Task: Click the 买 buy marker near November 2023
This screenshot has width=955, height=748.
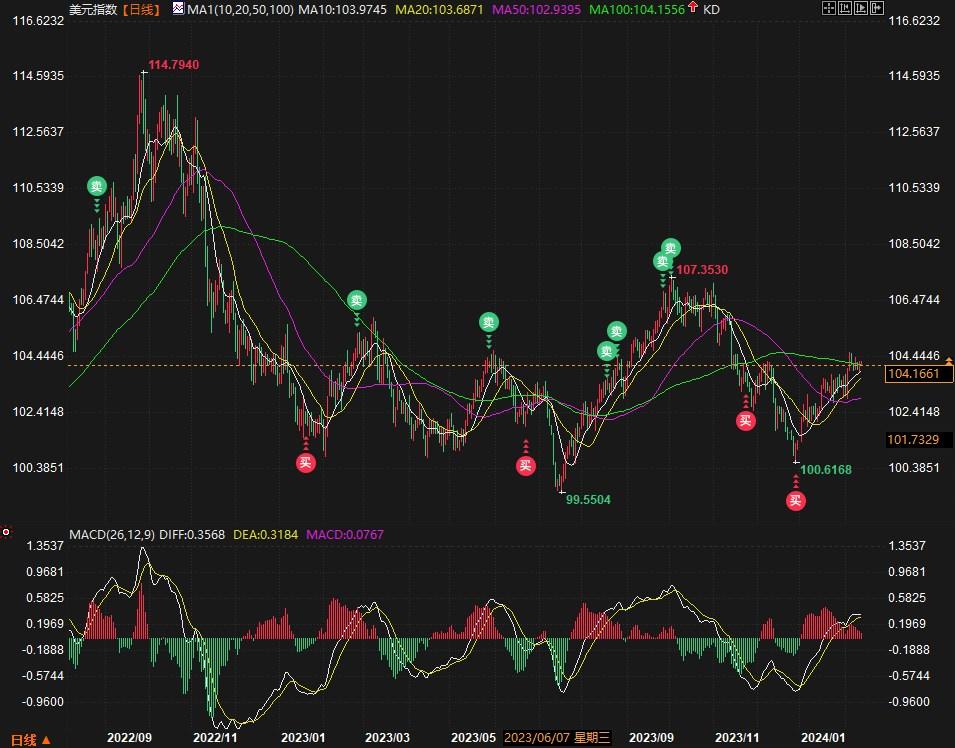Action: 745,420
